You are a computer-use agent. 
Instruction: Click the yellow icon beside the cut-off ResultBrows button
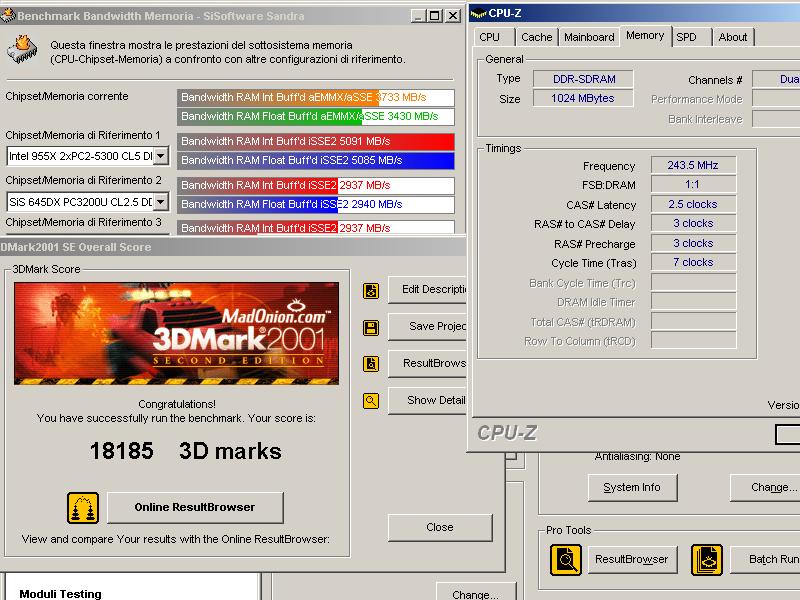click(371, 364)
